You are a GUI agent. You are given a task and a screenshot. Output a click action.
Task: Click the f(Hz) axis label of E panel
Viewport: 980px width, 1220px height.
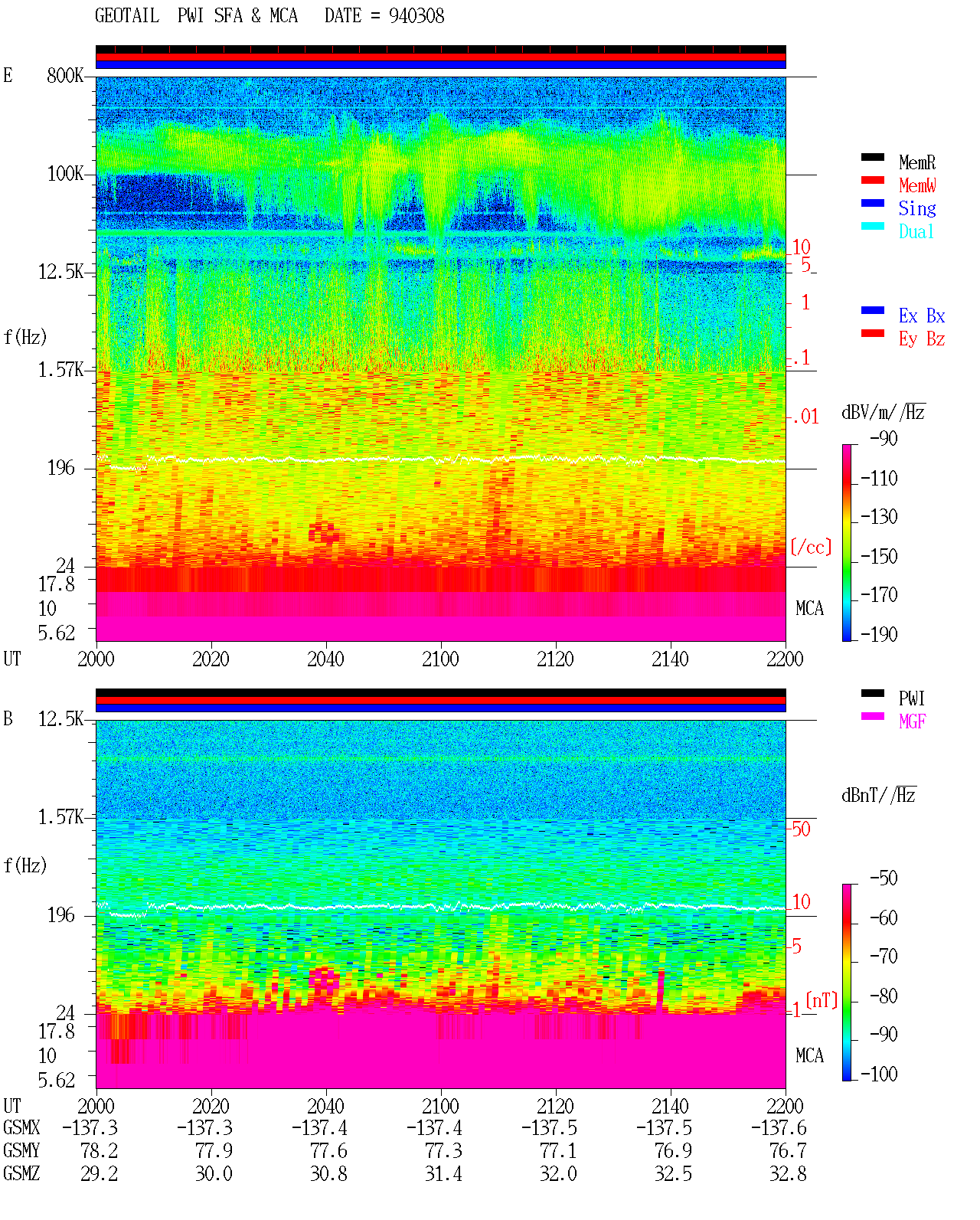coord(25,337)
